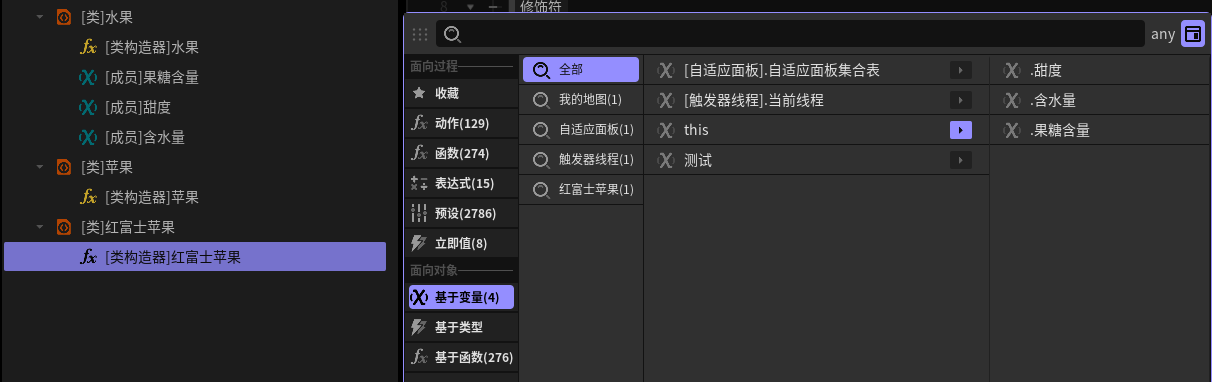The width and height of the screenshot is (1212, 382).
Task: Focus the popup search input field
Action: [790, 34]
